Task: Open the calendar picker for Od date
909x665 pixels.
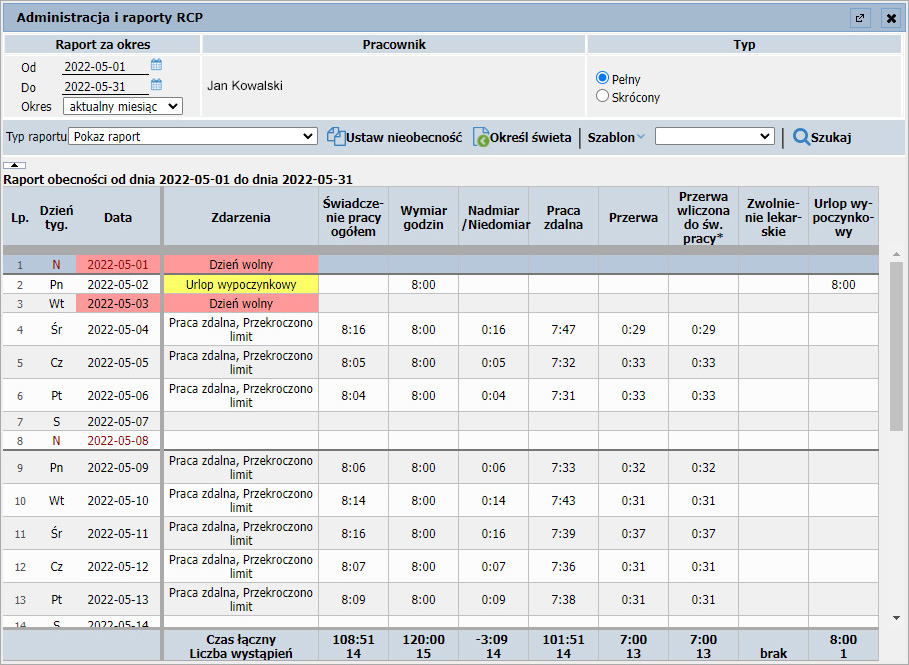Action: (157, 65)
